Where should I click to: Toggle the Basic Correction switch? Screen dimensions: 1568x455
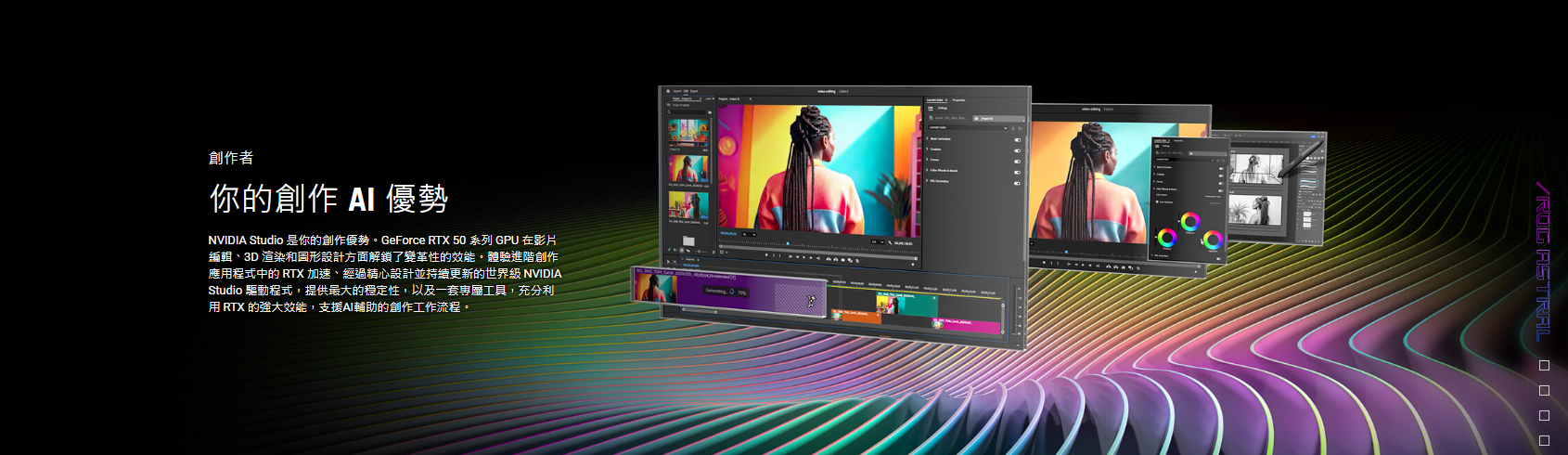pyautogui.click(x=1017, y=139)
